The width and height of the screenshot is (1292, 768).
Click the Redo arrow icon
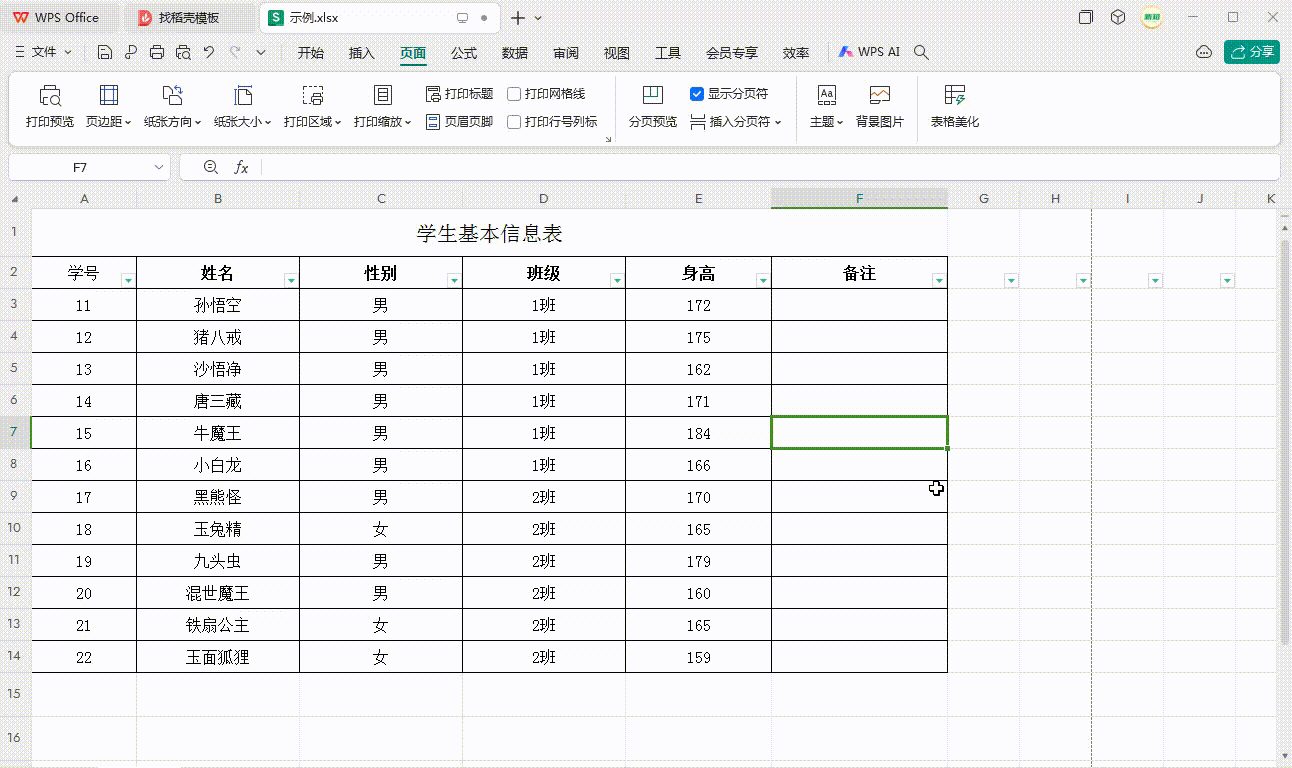[236, 52]
